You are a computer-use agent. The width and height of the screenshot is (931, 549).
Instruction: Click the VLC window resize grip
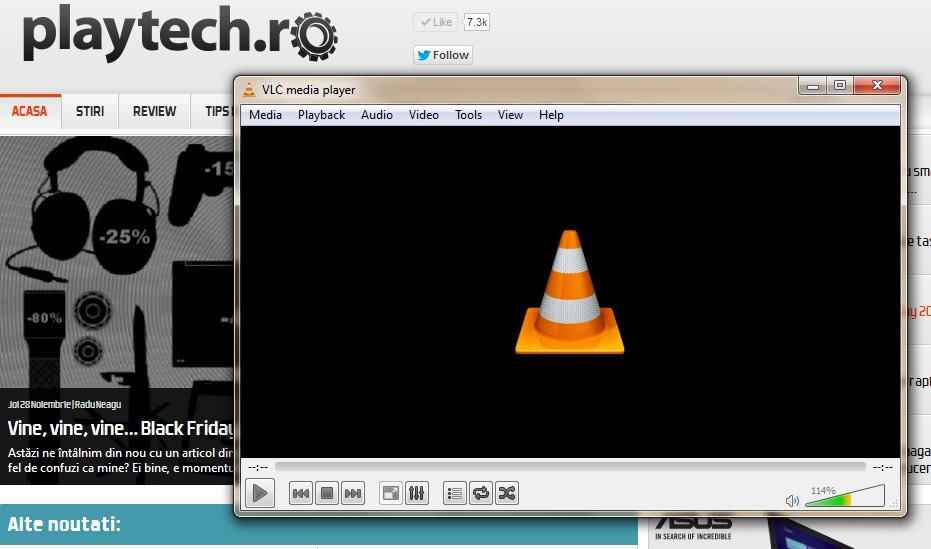894,503
